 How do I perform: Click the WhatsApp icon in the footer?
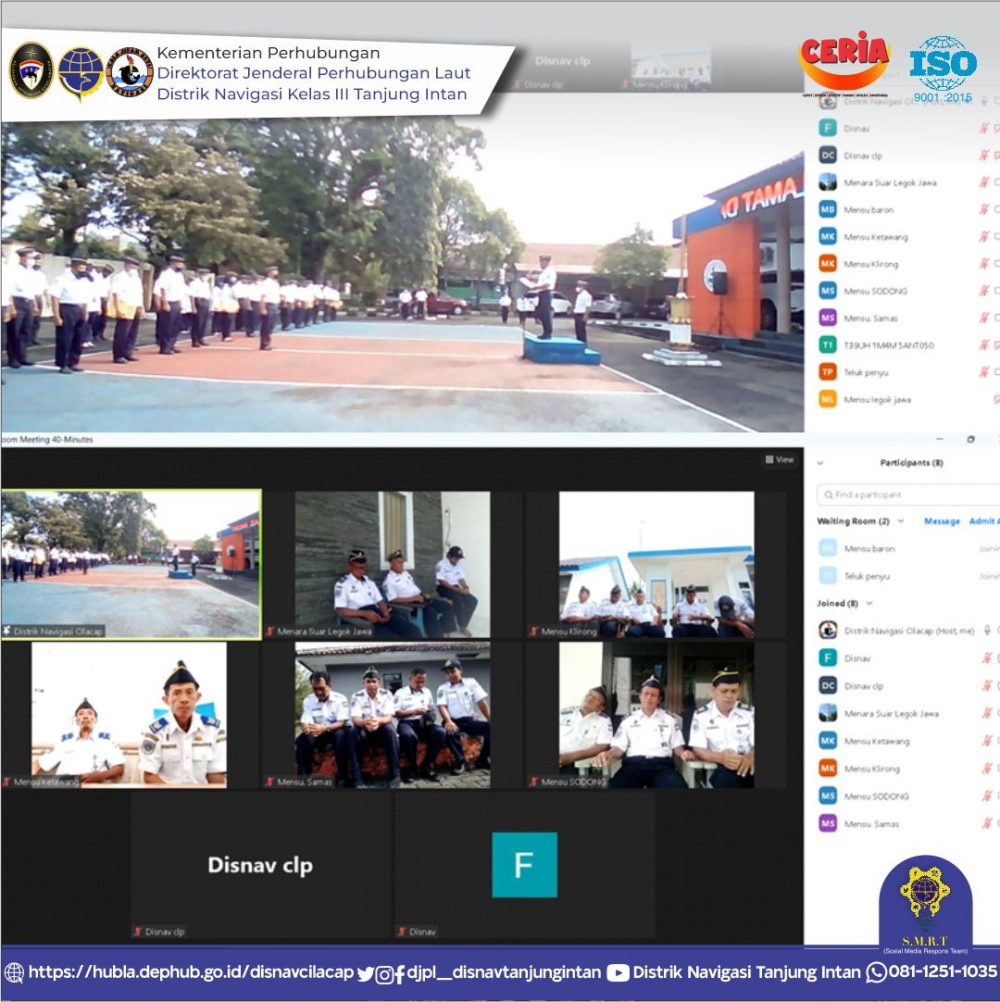(x=876, y=973)
